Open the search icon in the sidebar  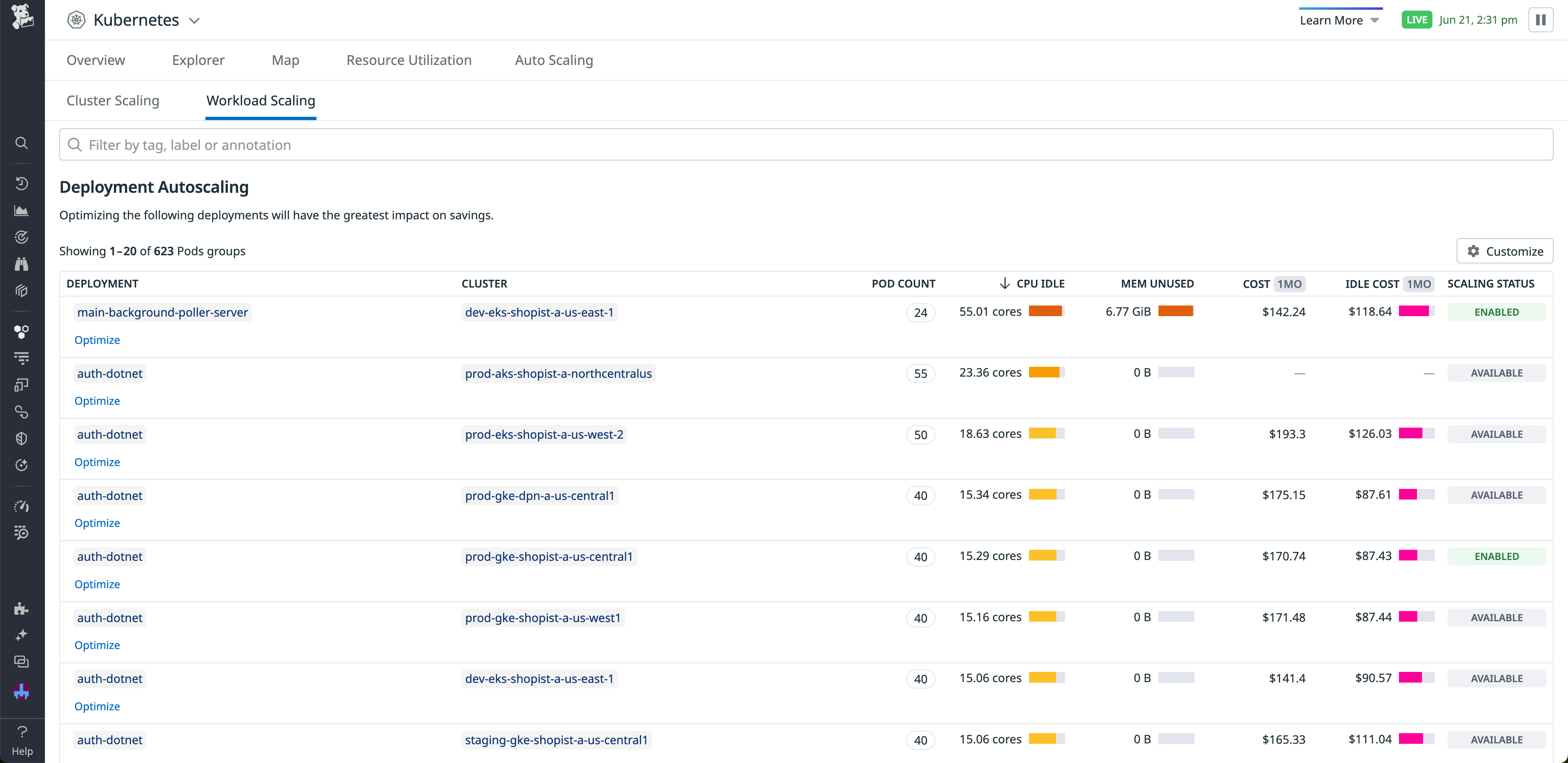click(x=22, y=143)
